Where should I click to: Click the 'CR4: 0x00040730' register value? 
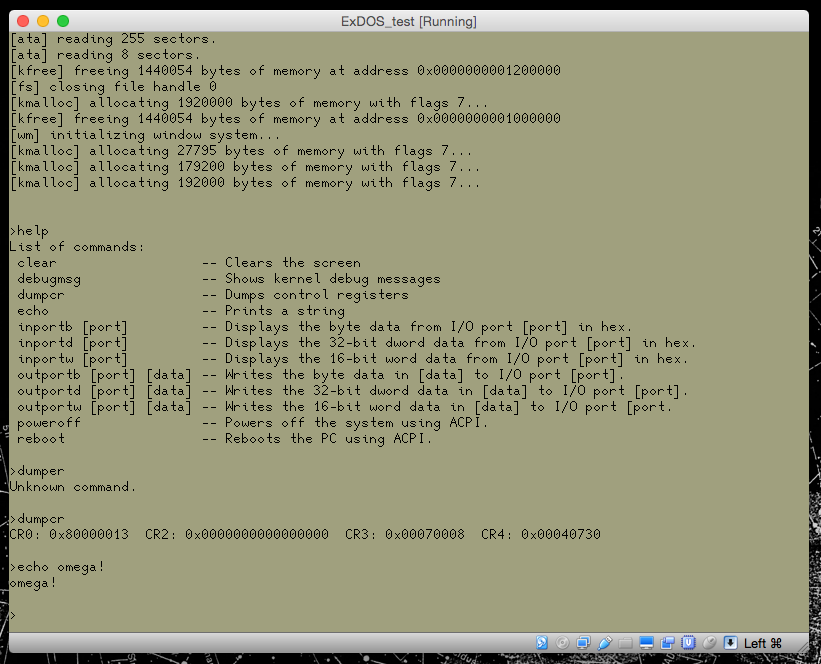541,535
